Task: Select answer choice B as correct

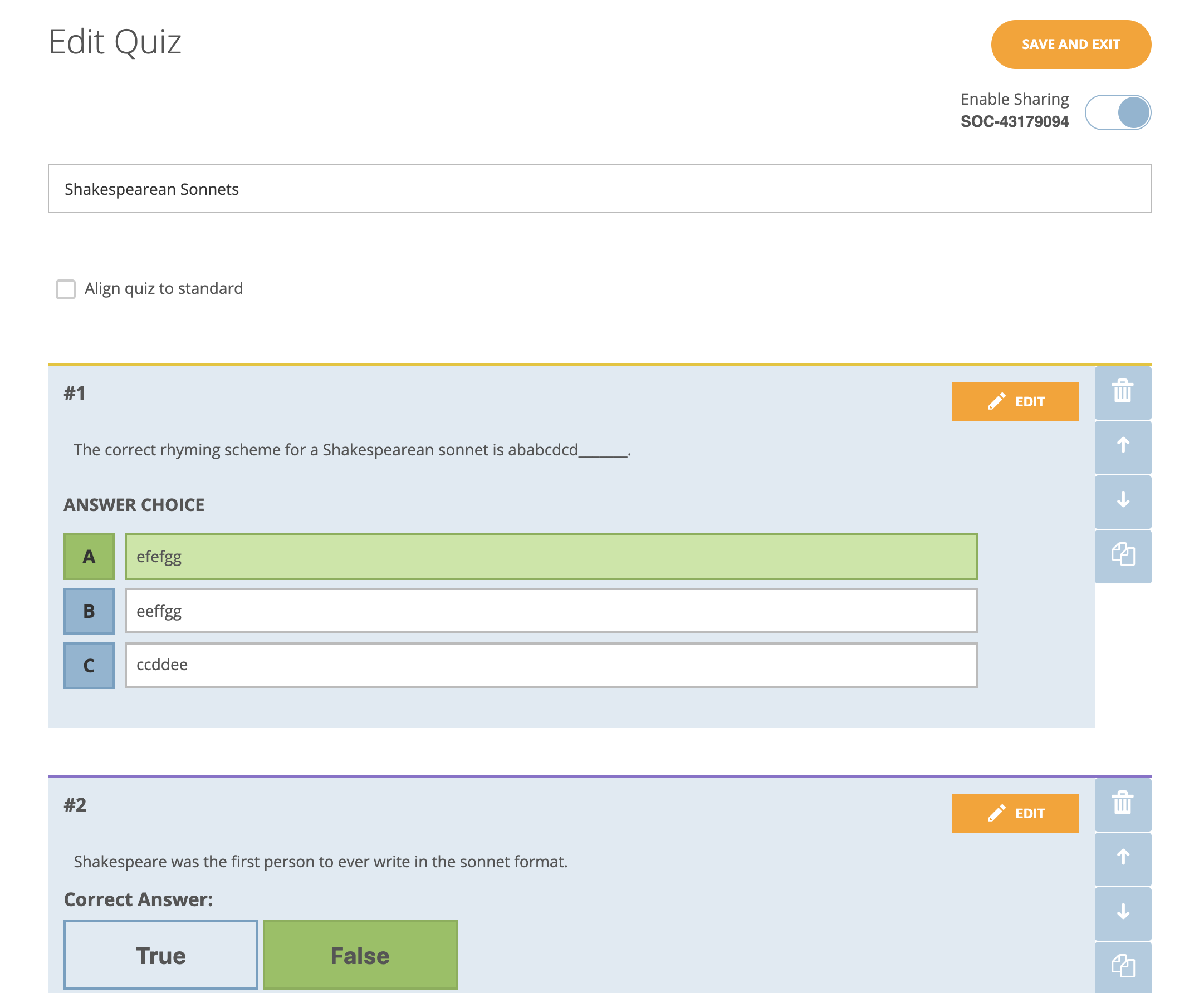Action: [89, 611]
